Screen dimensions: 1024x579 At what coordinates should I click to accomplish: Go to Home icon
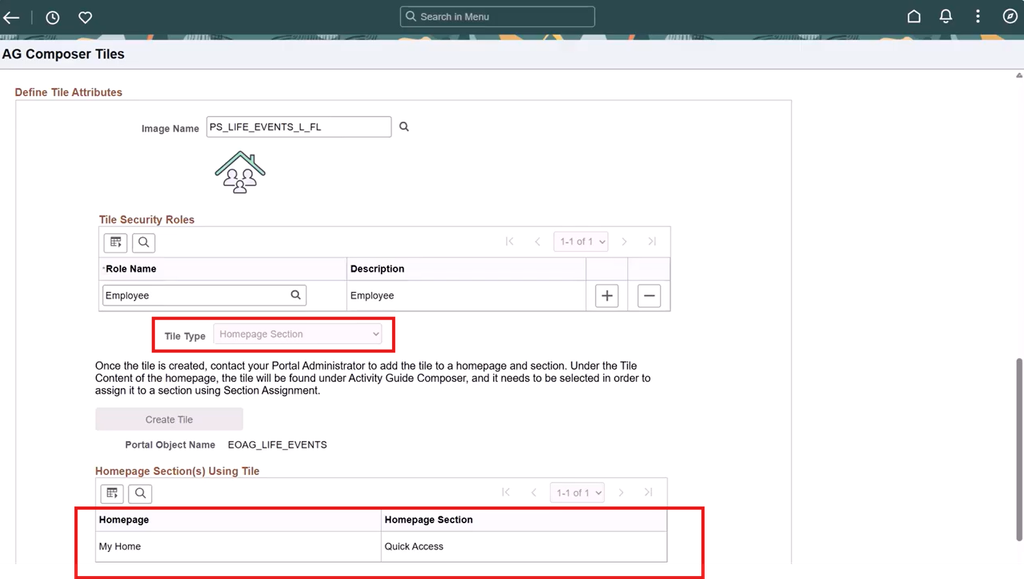tap(914, 16)
